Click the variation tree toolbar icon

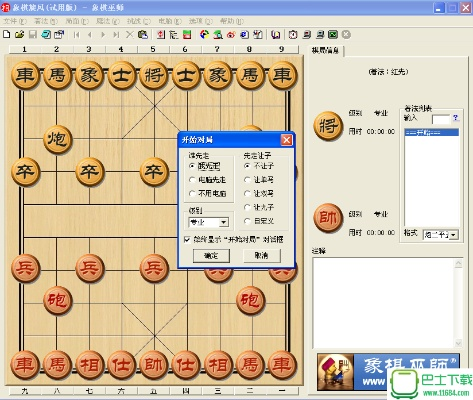coord(174,35)
